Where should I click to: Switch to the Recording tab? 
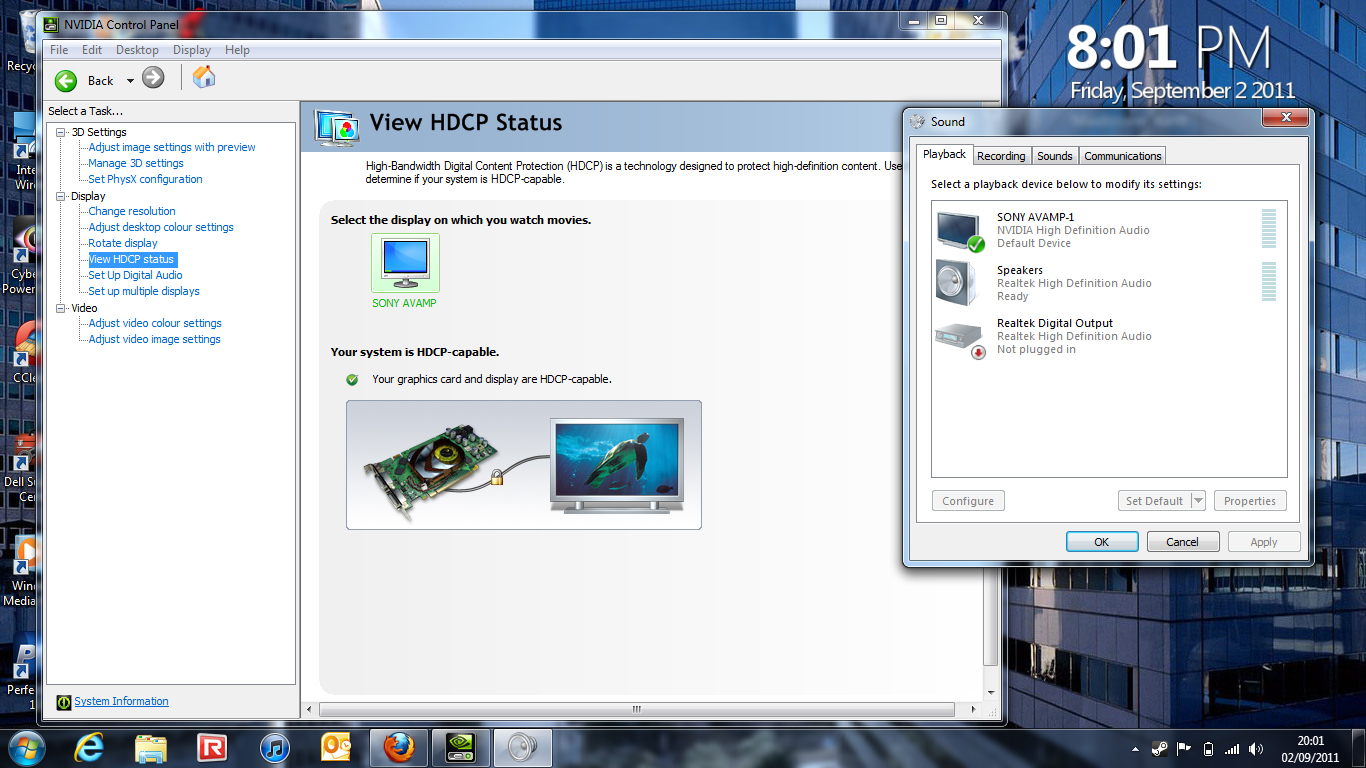pos(1001,156)
